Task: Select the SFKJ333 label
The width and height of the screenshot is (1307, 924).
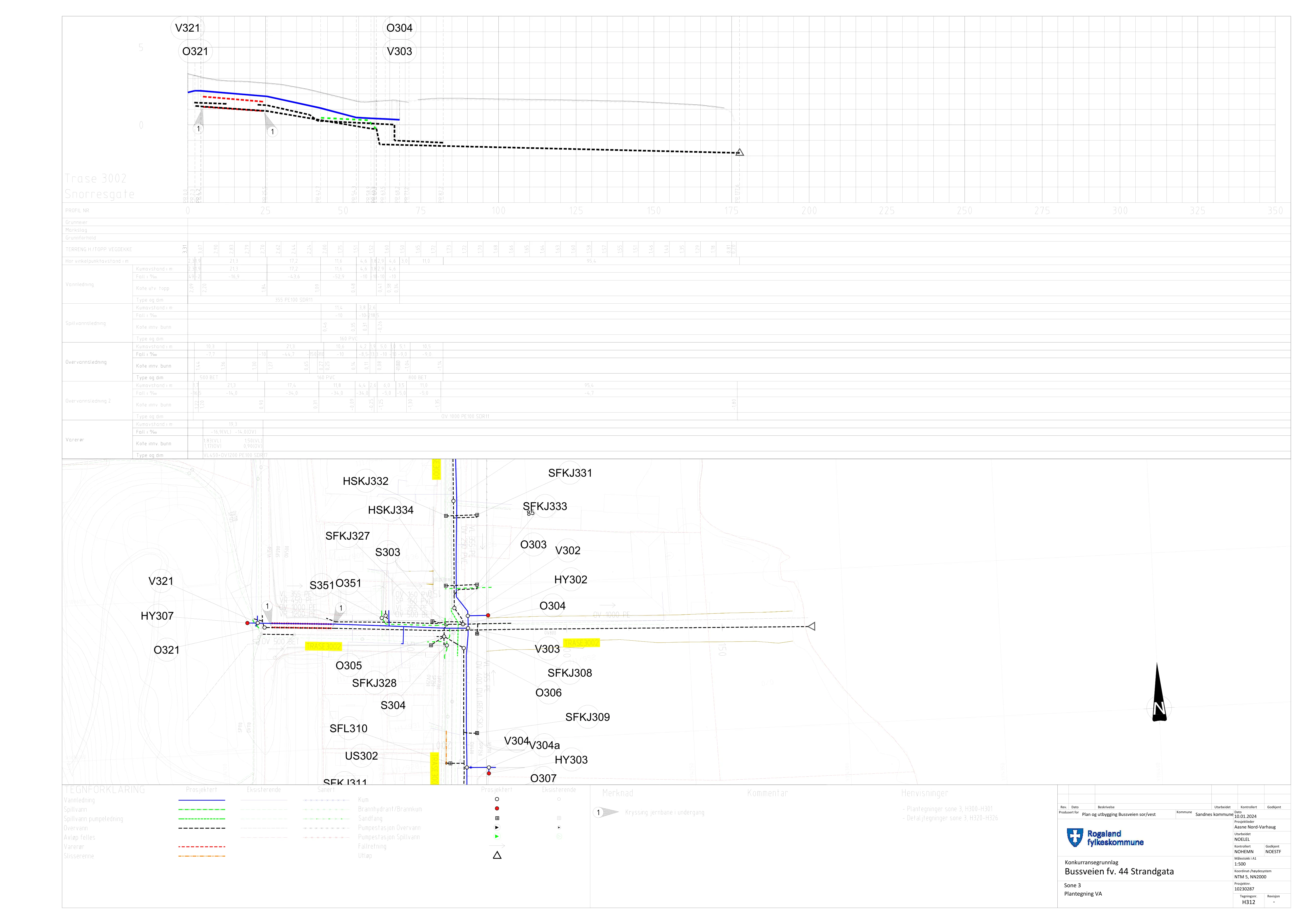Action: click(545, 506)
